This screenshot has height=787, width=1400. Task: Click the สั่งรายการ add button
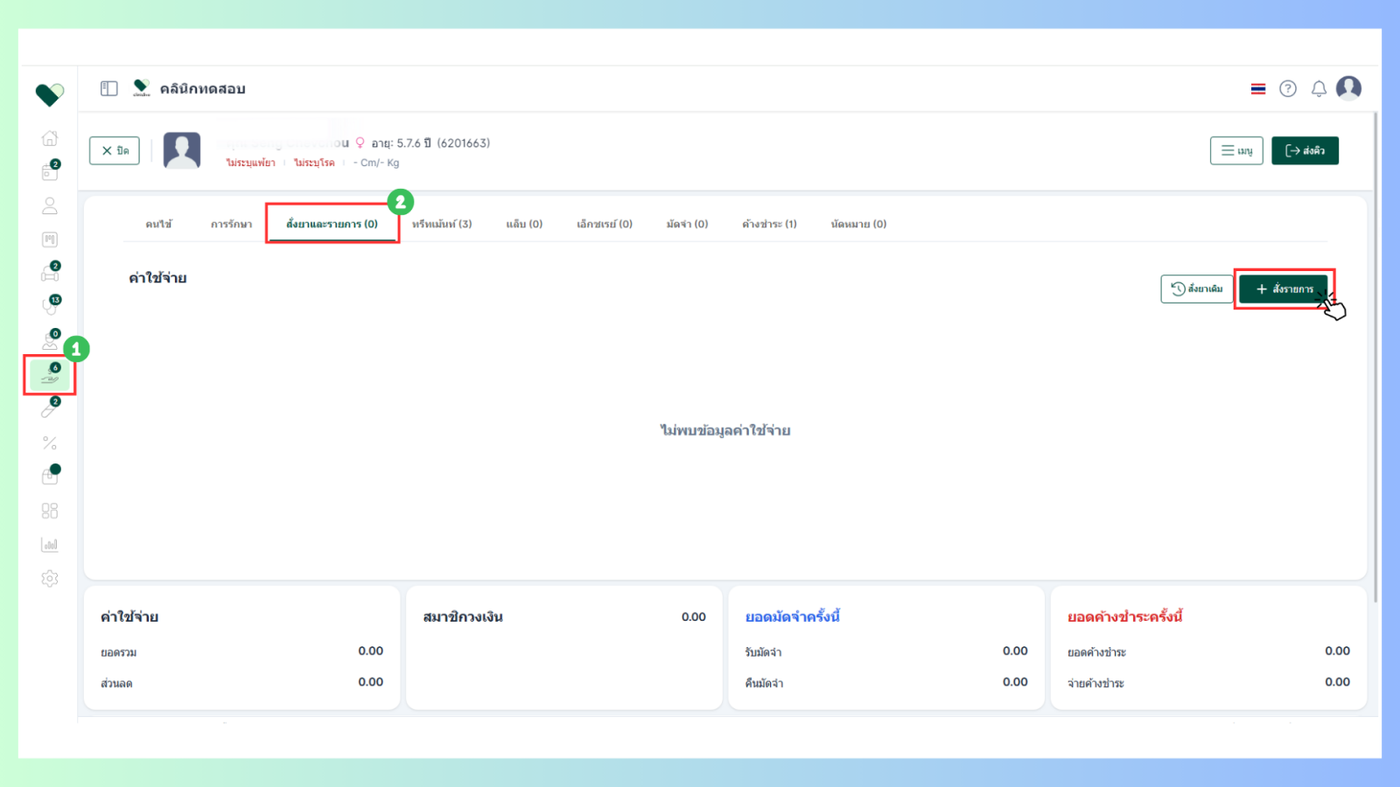[1283, 289]
